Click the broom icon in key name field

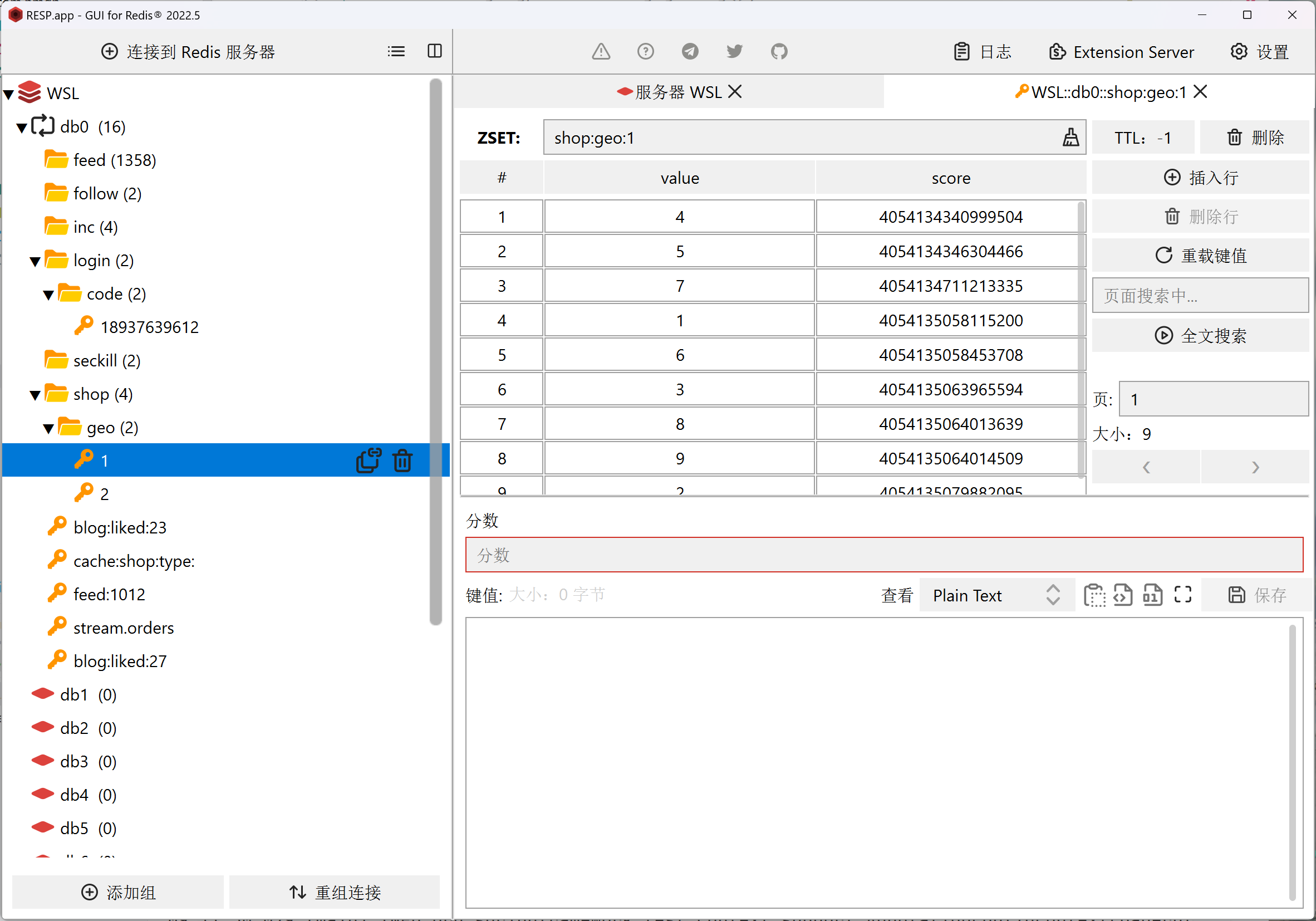[1070, 138]
